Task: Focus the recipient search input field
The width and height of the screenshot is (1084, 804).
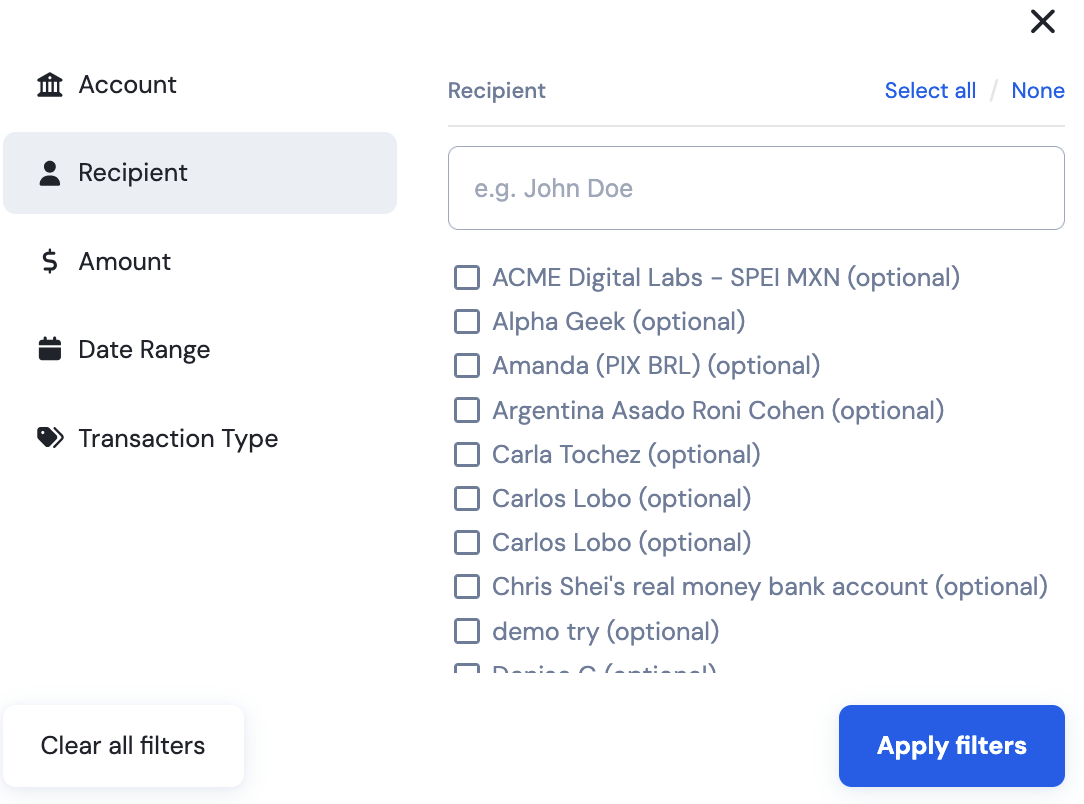Action: [756, 188]
